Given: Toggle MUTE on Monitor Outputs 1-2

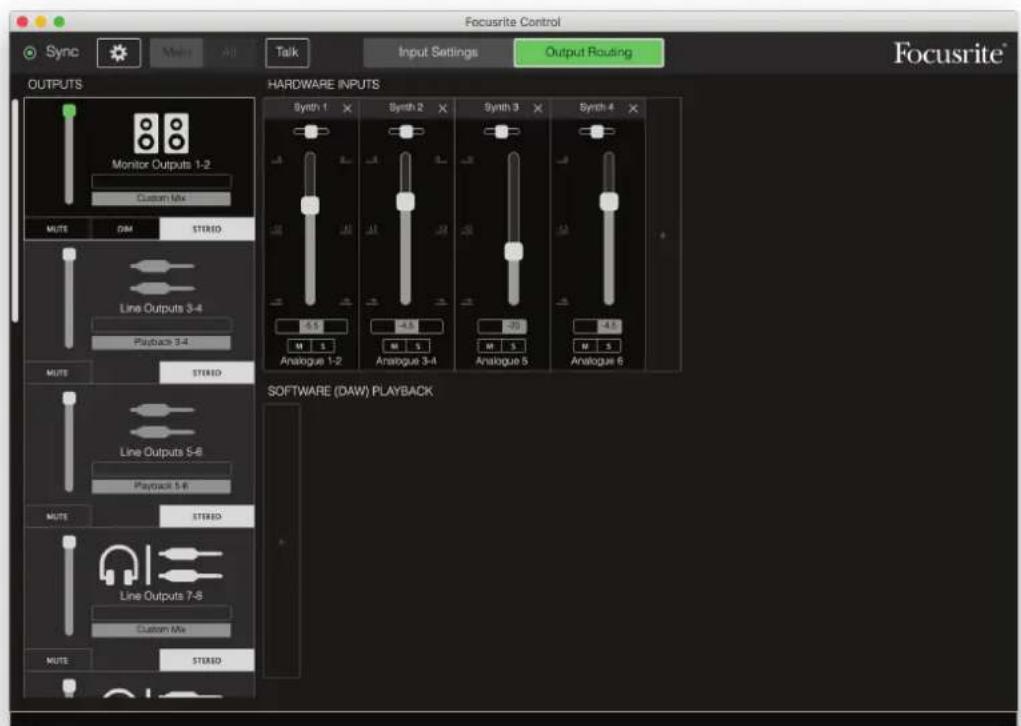Looking at the screenshot, I should [57, 229].
